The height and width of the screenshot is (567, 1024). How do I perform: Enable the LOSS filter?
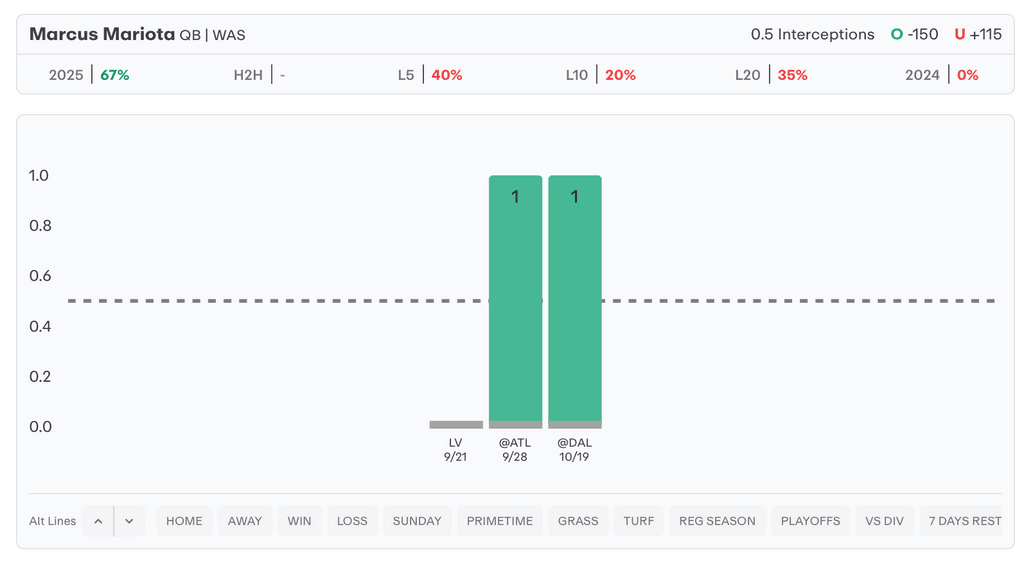coord(352,521)
